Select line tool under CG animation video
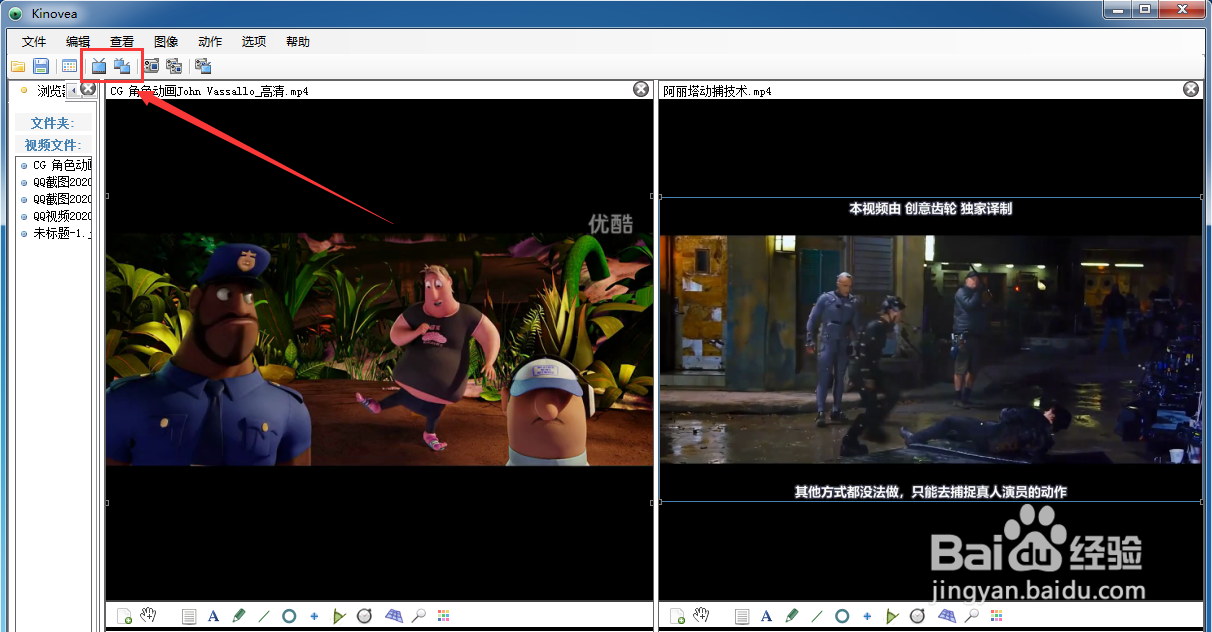The width and height of the screenshot is (1212, 632). 264,616
